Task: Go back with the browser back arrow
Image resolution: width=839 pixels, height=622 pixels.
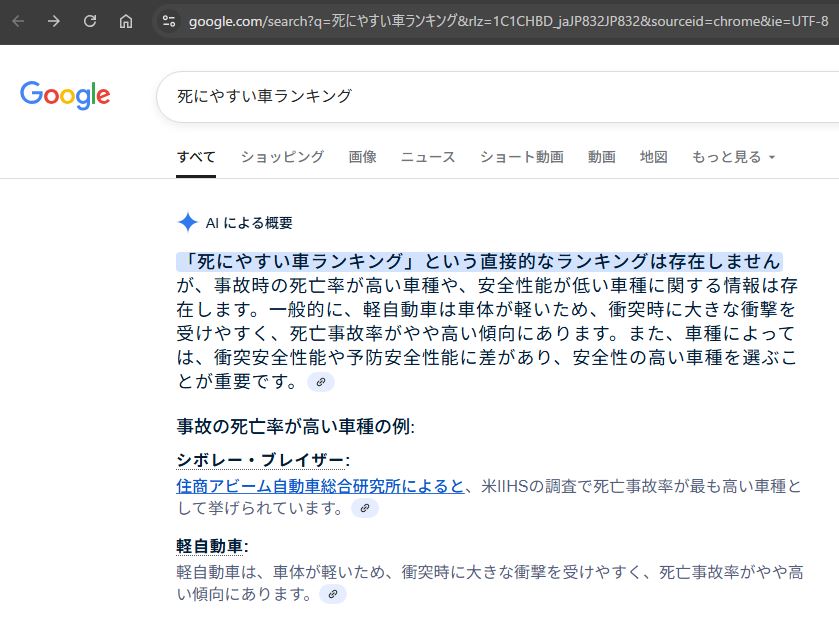Action: 18,21
